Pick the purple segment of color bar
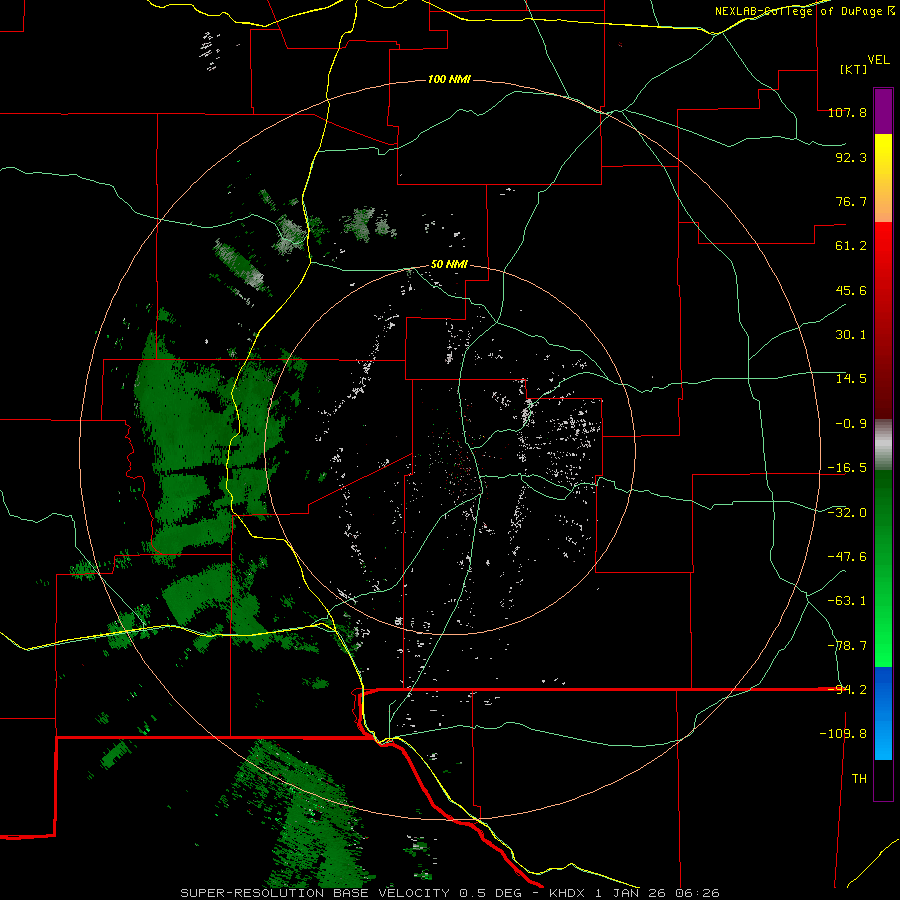Screen dimensions: 900x900 [x=883, y=111]
